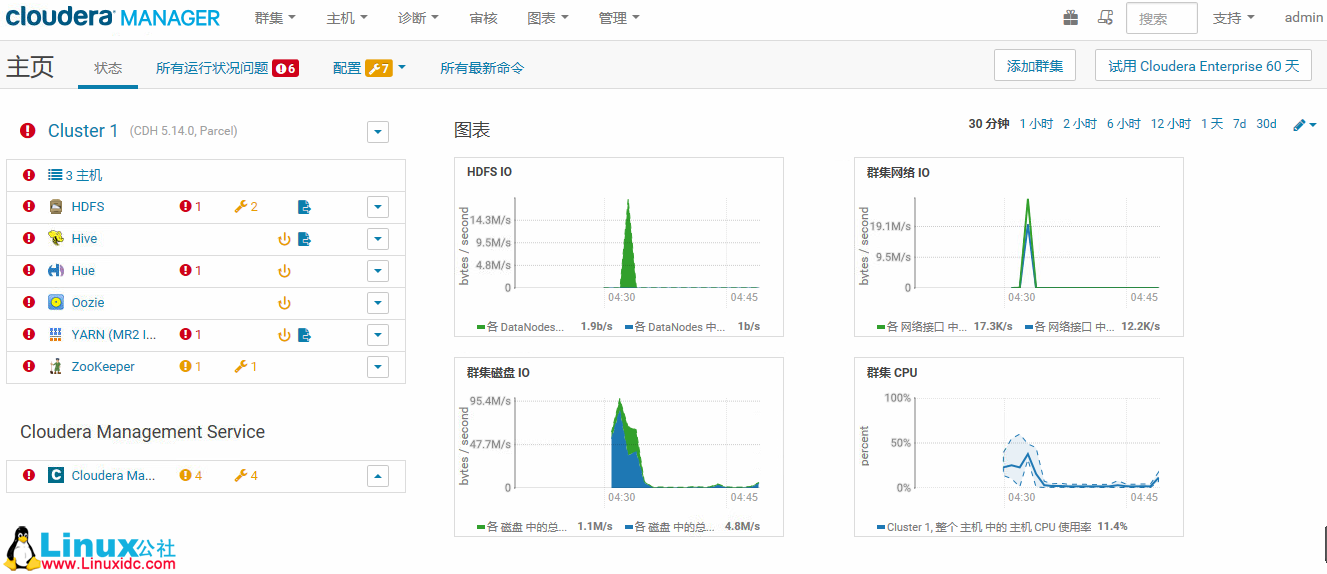The width and height of the screenshot is (1327, 574).
Task: Click the hosts list icon next to 3 主机
Action: 56,175
